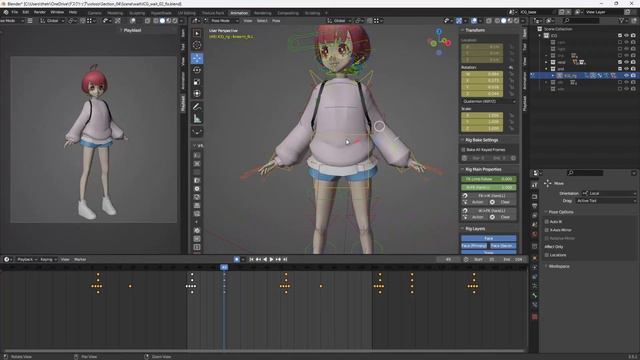The image size is (640, 360).
Task: Toggle the Auto IK checkbox
Action: coord(547,222)
